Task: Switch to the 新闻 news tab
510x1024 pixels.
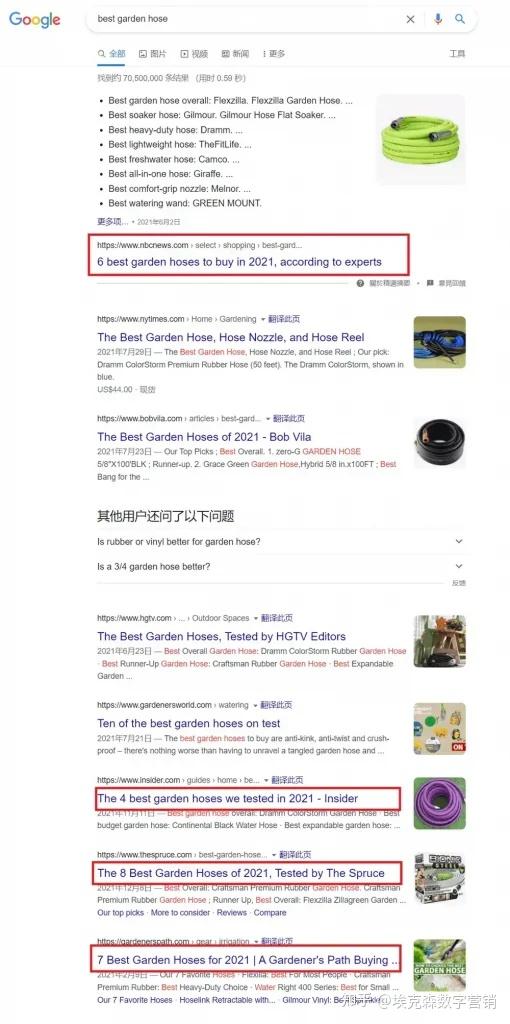Action: pyautogui.click(x=235, y=54)
